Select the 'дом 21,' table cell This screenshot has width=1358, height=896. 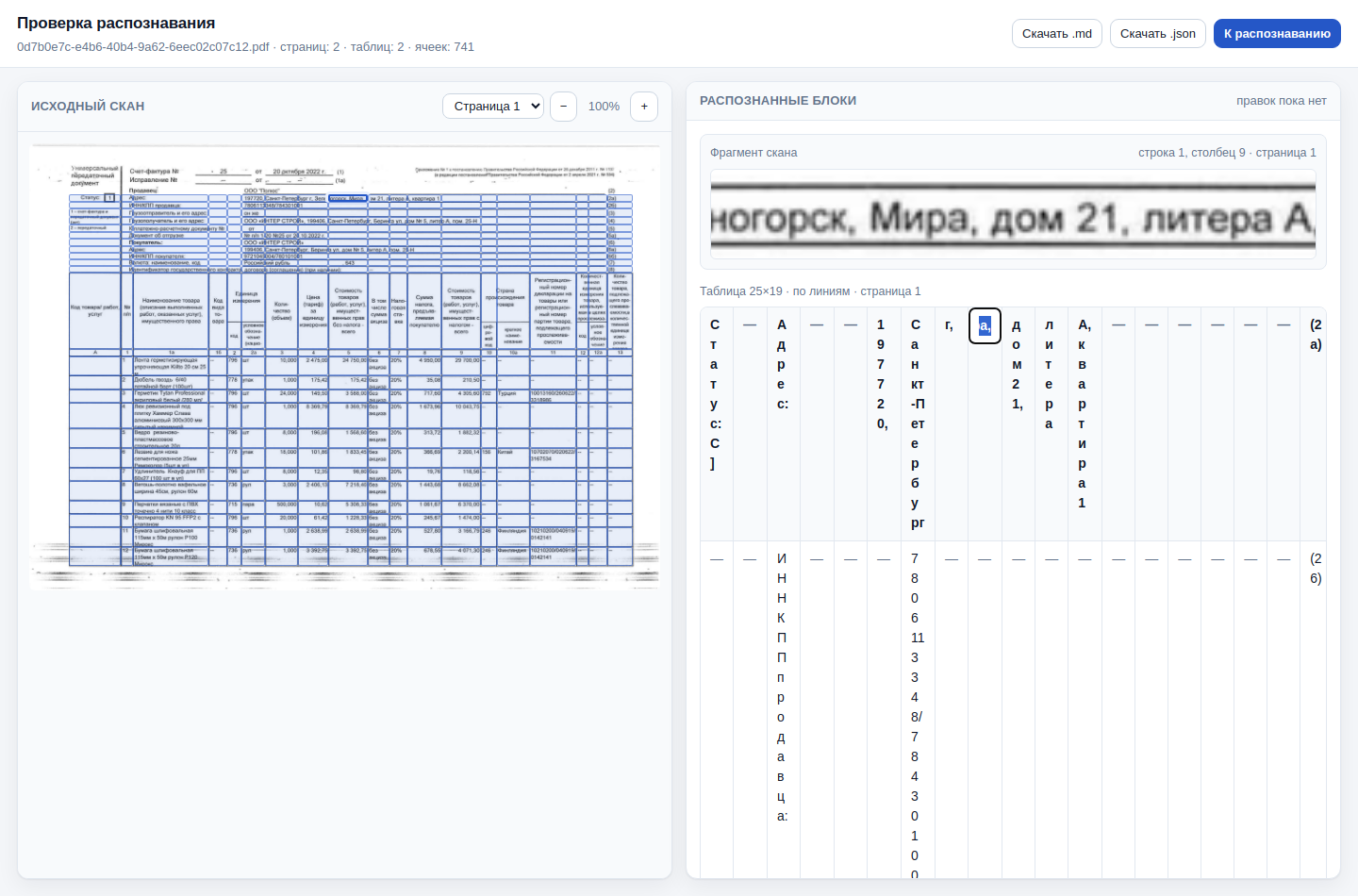pos(1018,424)
